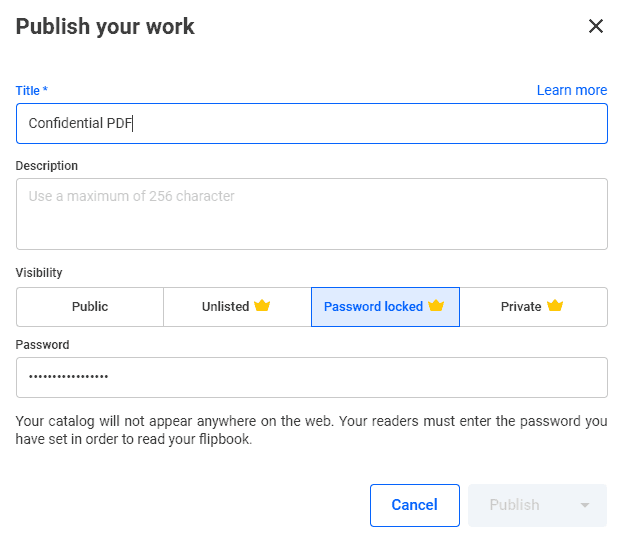Click the crown icon beside Unlisted
Screen dimensions: 624x541
(x=262, y=306)
